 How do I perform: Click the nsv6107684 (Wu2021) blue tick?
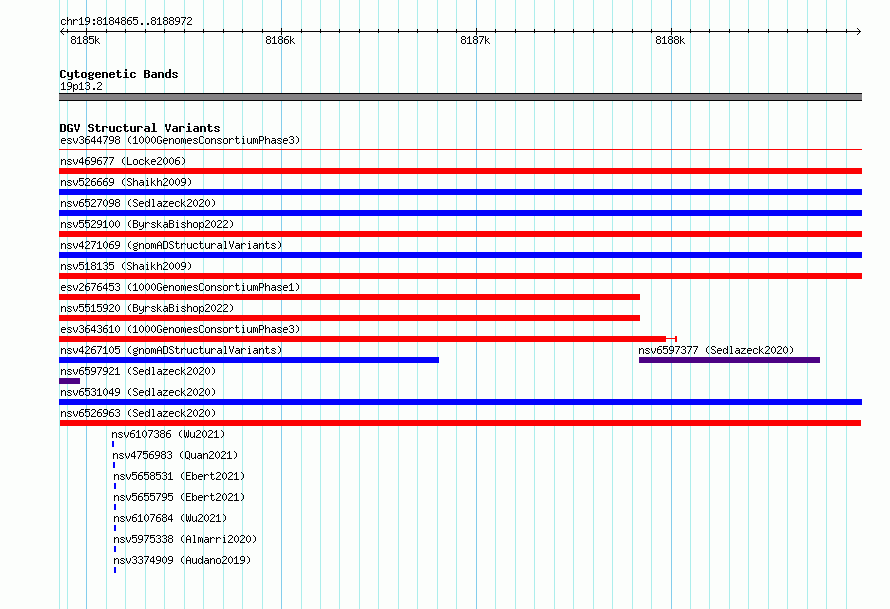[115, 528]
